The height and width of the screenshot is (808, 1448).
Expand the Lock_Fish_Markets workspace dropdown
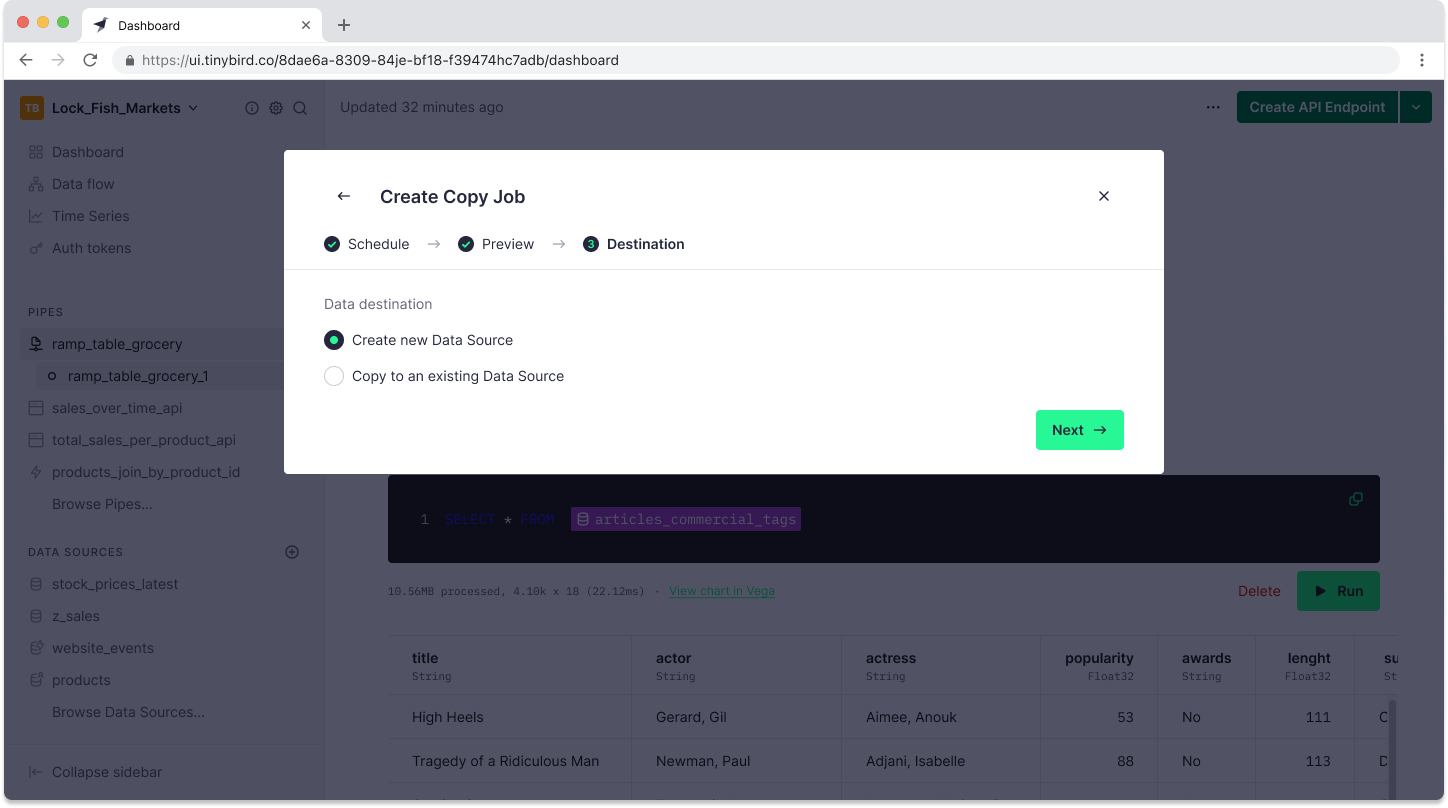pos(193,108)
